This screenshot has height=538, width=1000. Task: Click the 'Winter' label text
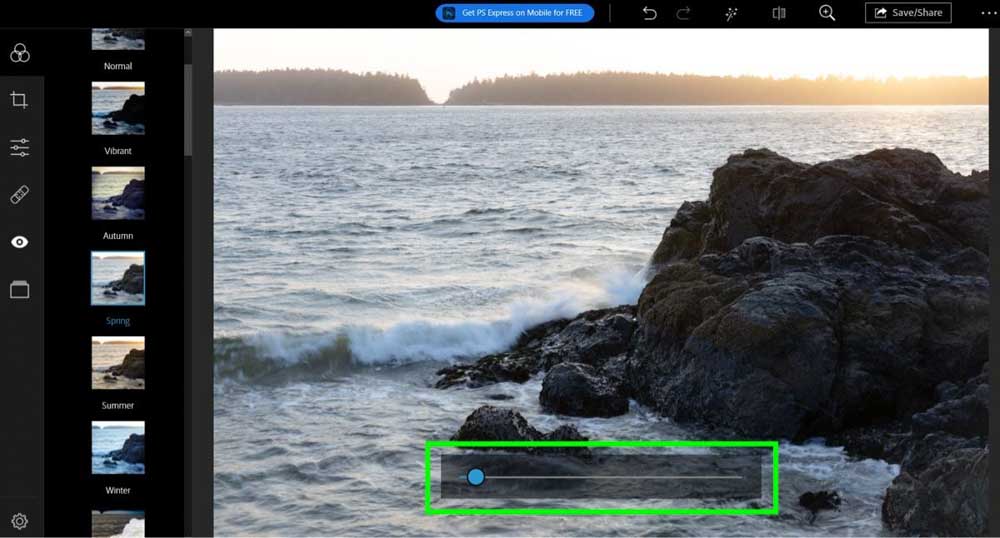(x=118, y=490)
